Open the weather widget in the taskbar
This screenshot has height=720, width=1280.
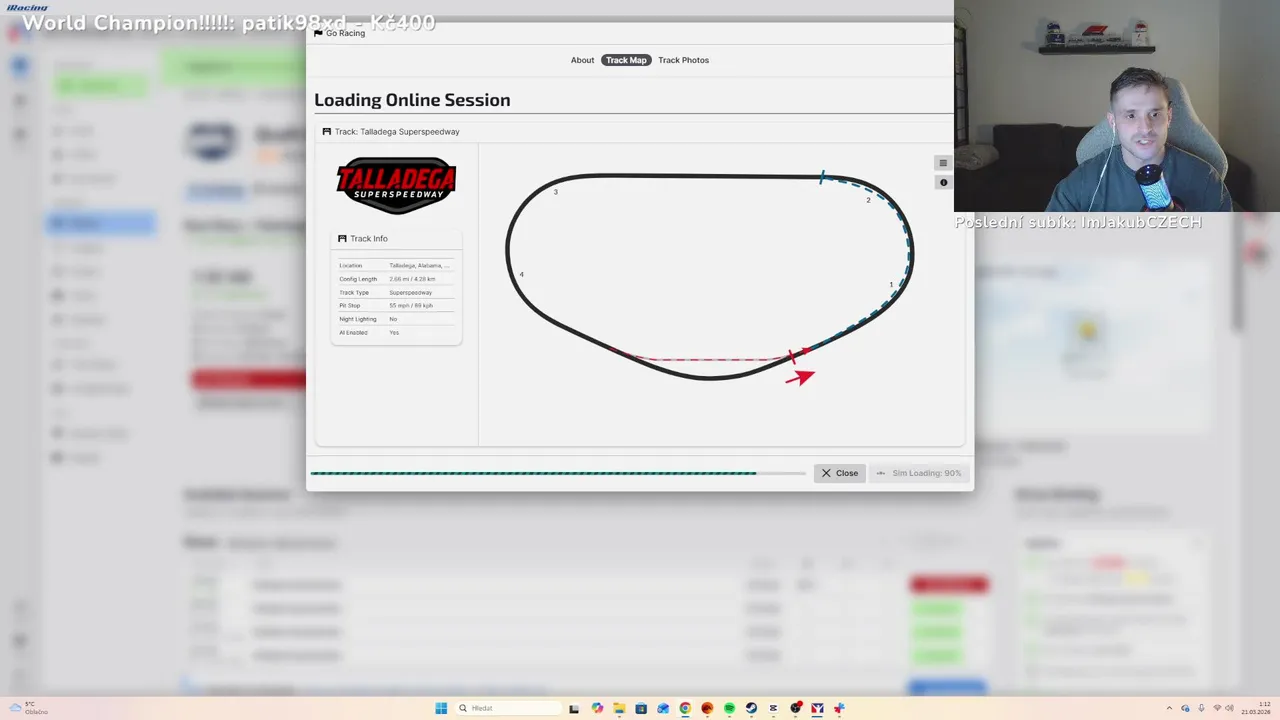(x=29, y=708)
